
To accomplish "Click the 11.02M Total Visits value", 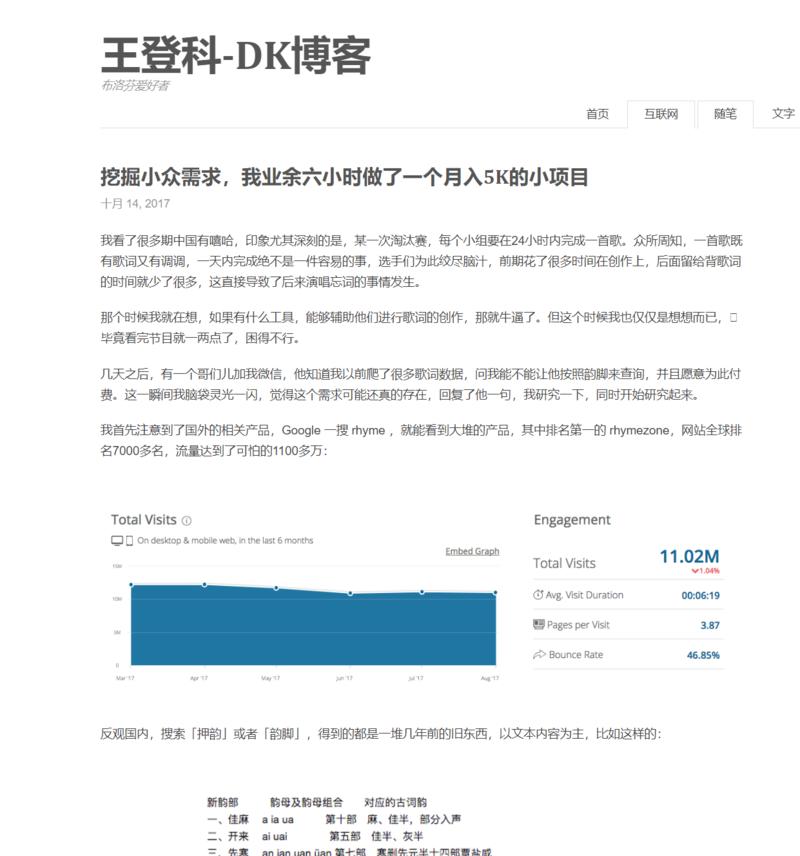I will pos(690,555).
